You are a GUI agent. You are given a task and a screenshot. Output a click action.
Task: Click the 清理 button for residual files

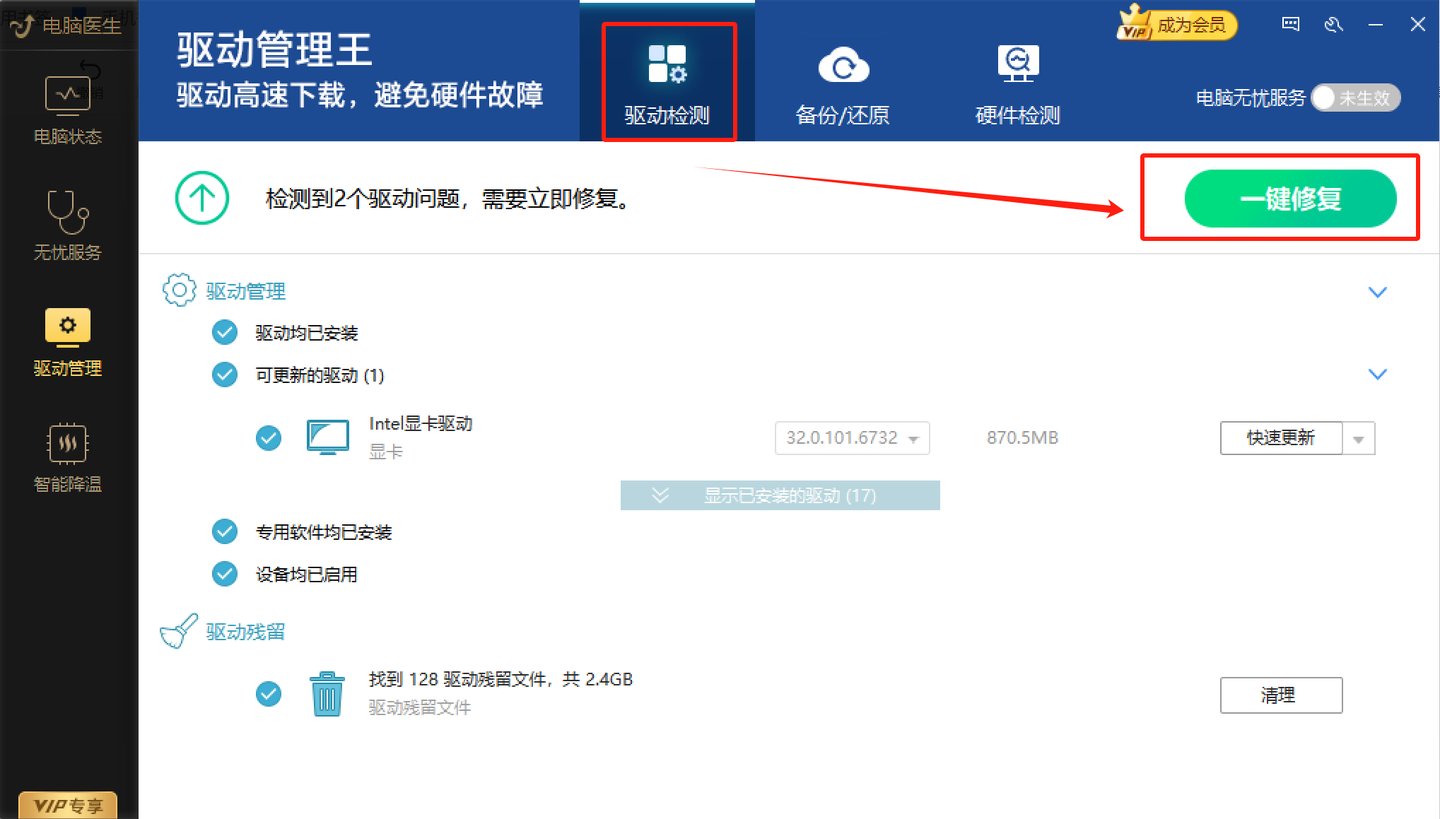coord(1281,694)
